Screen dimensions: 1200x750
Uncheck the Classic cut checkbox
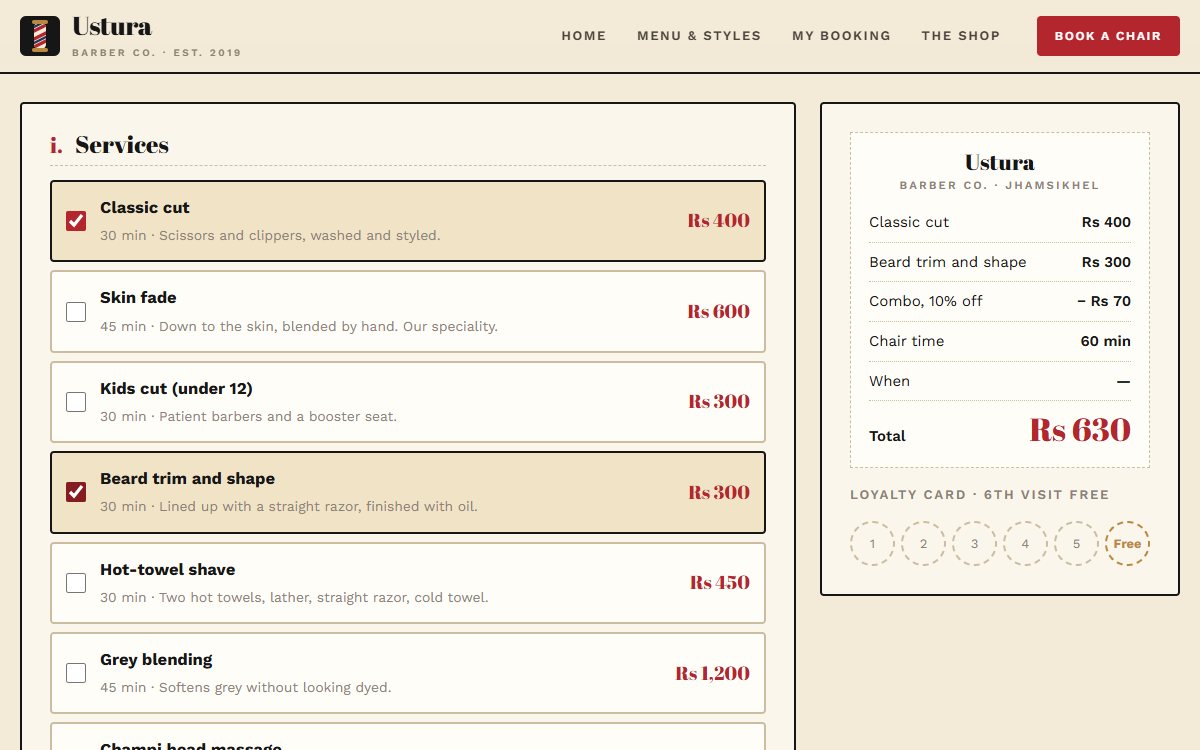pos(76,221)
